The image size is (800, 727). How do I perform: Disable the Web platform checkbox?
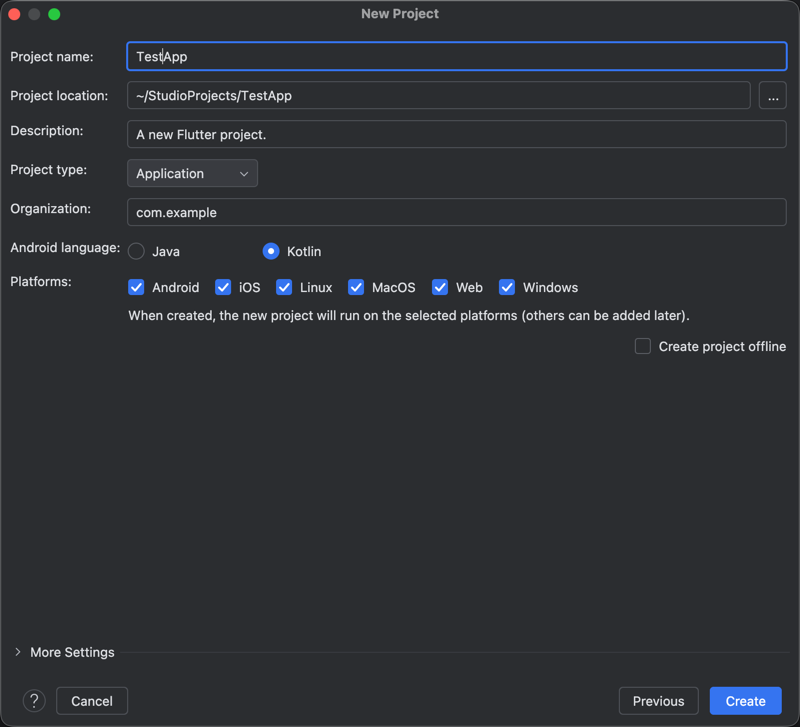(440, 287)
